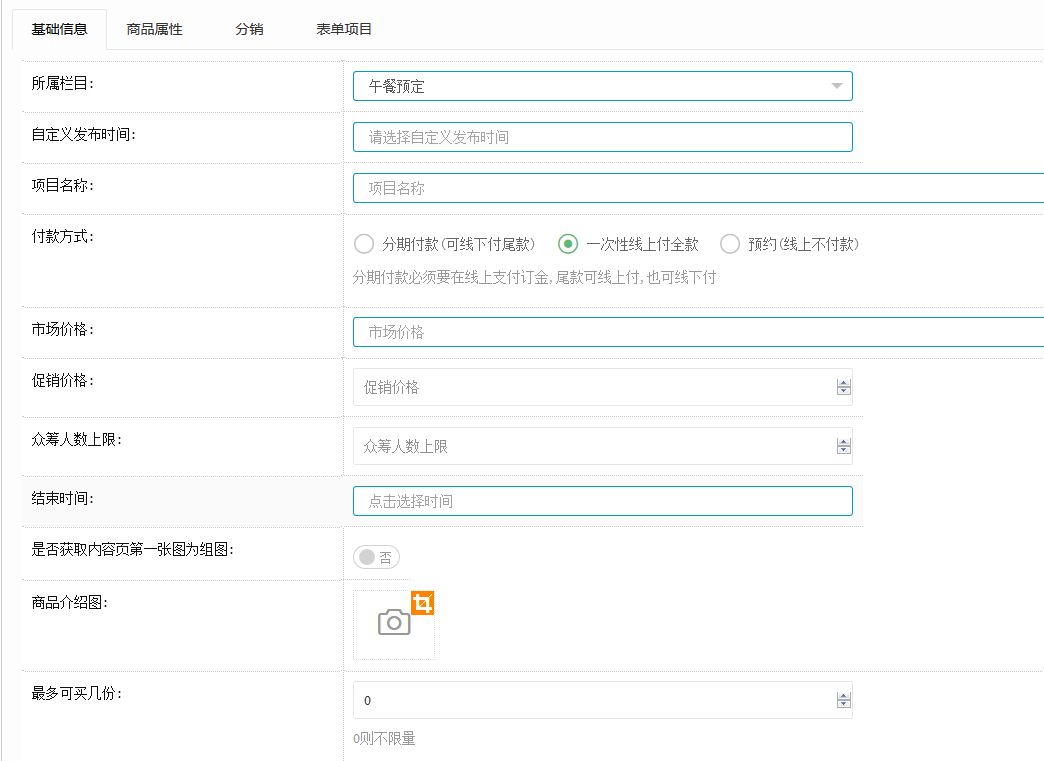
Task: Select 一次性线上付全款 radio option
Action: 568,244
